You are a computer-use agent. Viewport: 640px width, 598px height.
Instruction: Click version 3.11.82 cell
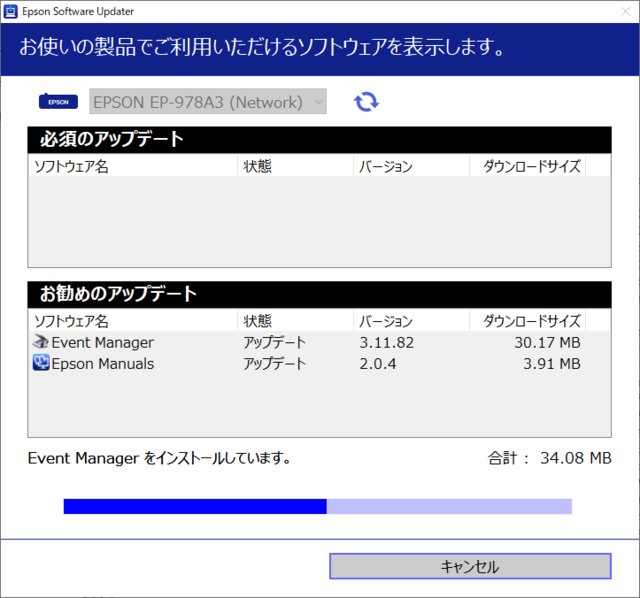tap(387, 342)
